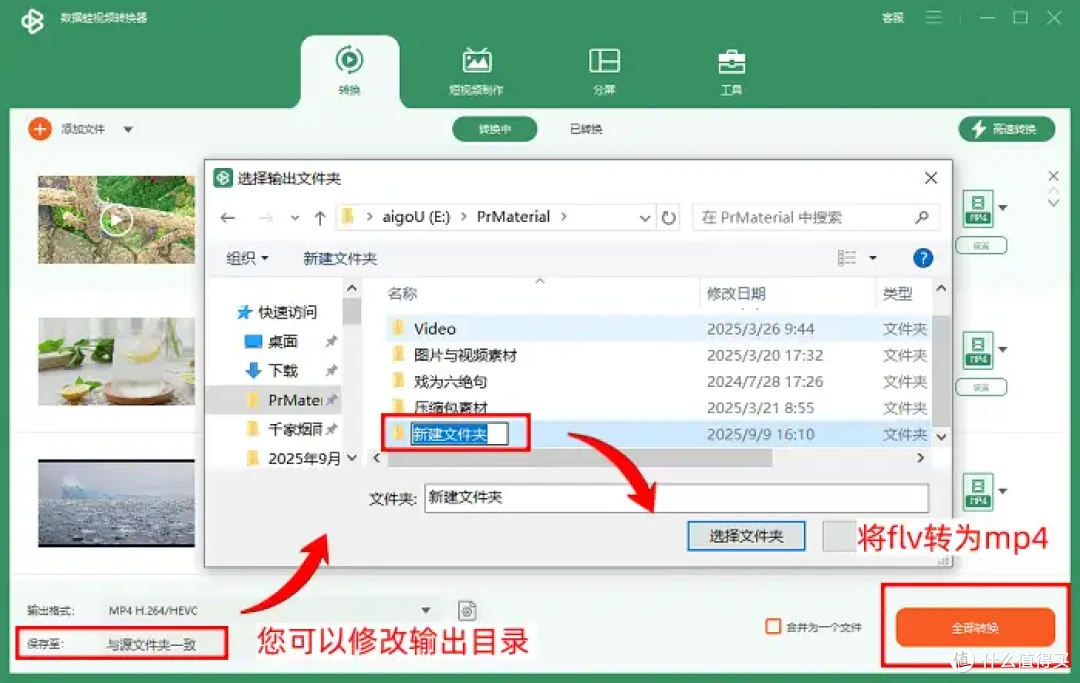Open the Convert tab
Viewport: 1080px width, 683px height.
349,71
